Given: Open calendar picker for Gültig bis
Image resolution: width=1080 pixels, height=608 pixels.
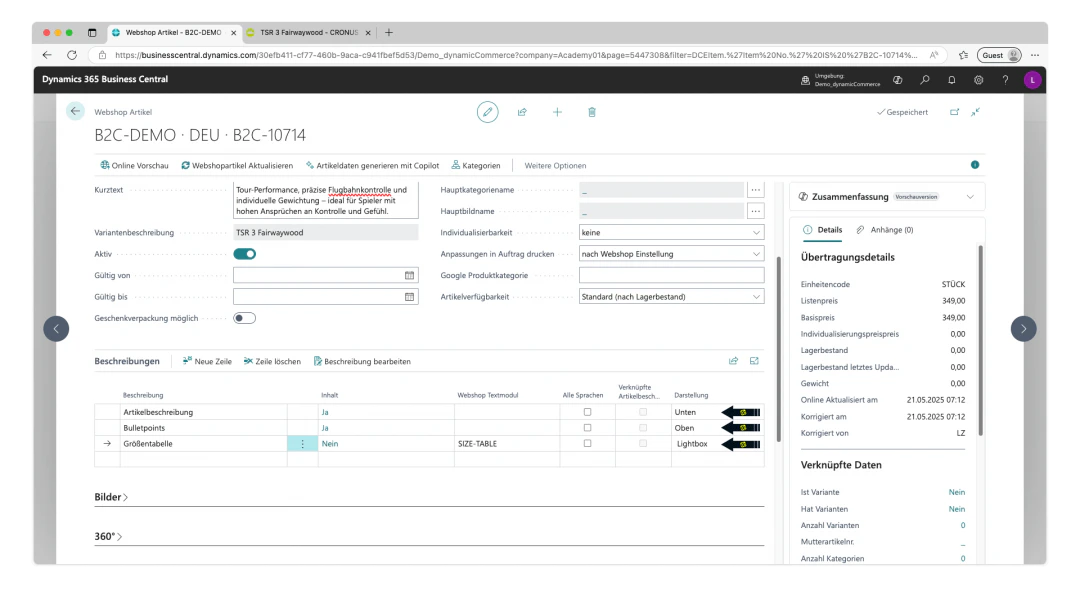Looking at the screenshot, I should tap(409, 297).
